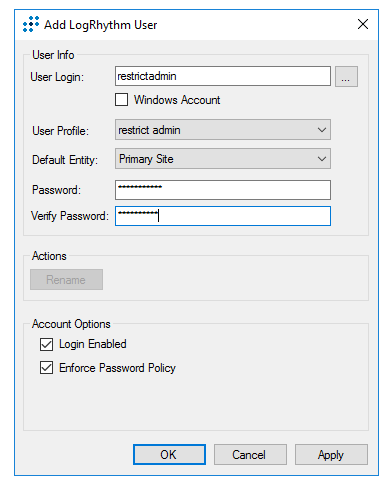Expand the Default Entity dropdown arrow
The height and width of the screenshot is (484, 389).
pyautogui.click(x=322, y=159)
